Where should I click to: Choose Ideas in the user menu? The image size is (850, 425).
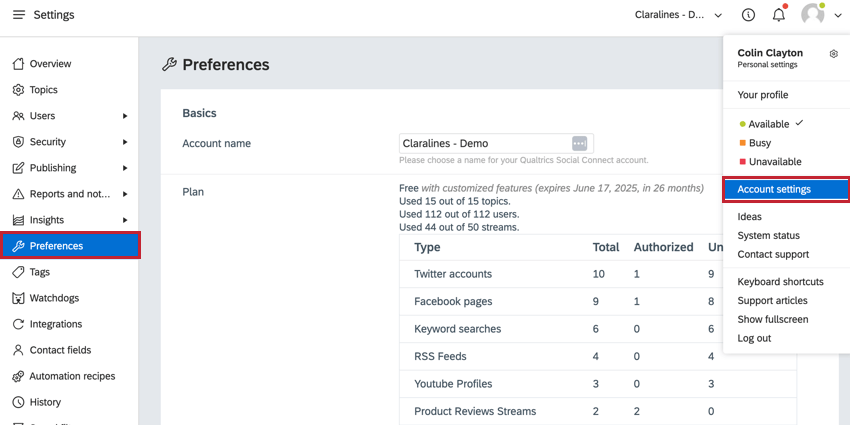[x=749, y=217]
